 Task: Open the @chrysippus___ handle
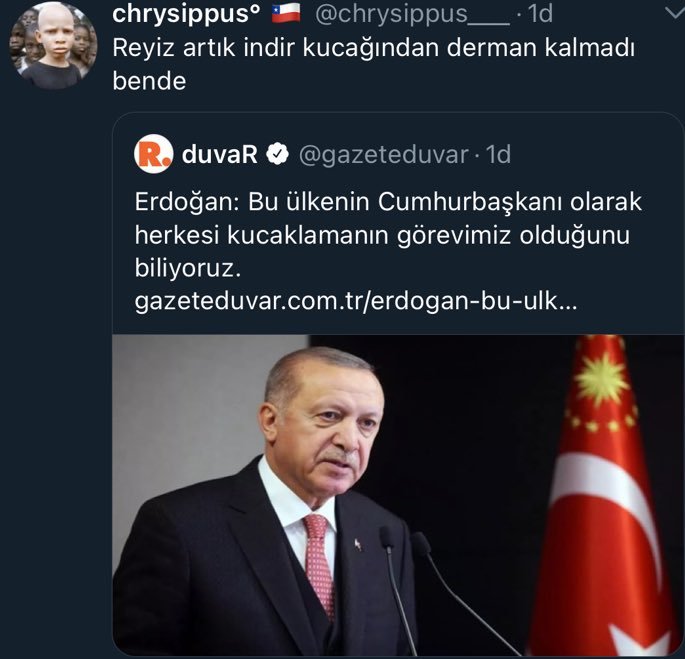coord(412,14)
